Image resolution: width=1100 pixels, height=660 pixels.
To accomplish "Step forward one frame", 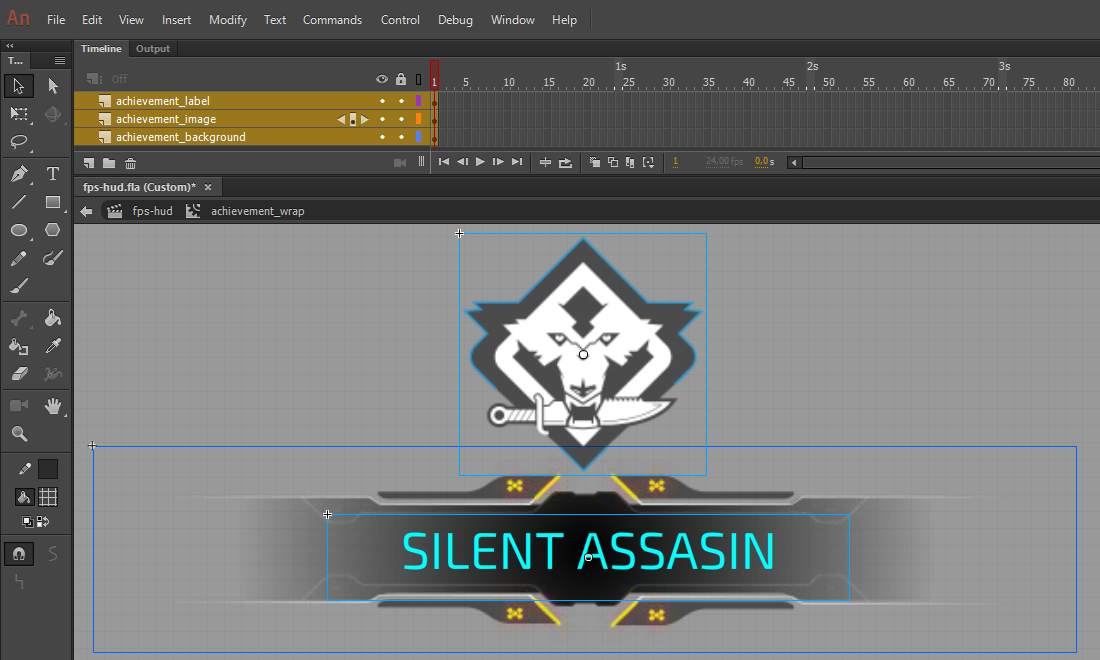I will pyautogui.click(x=498, y=162).
